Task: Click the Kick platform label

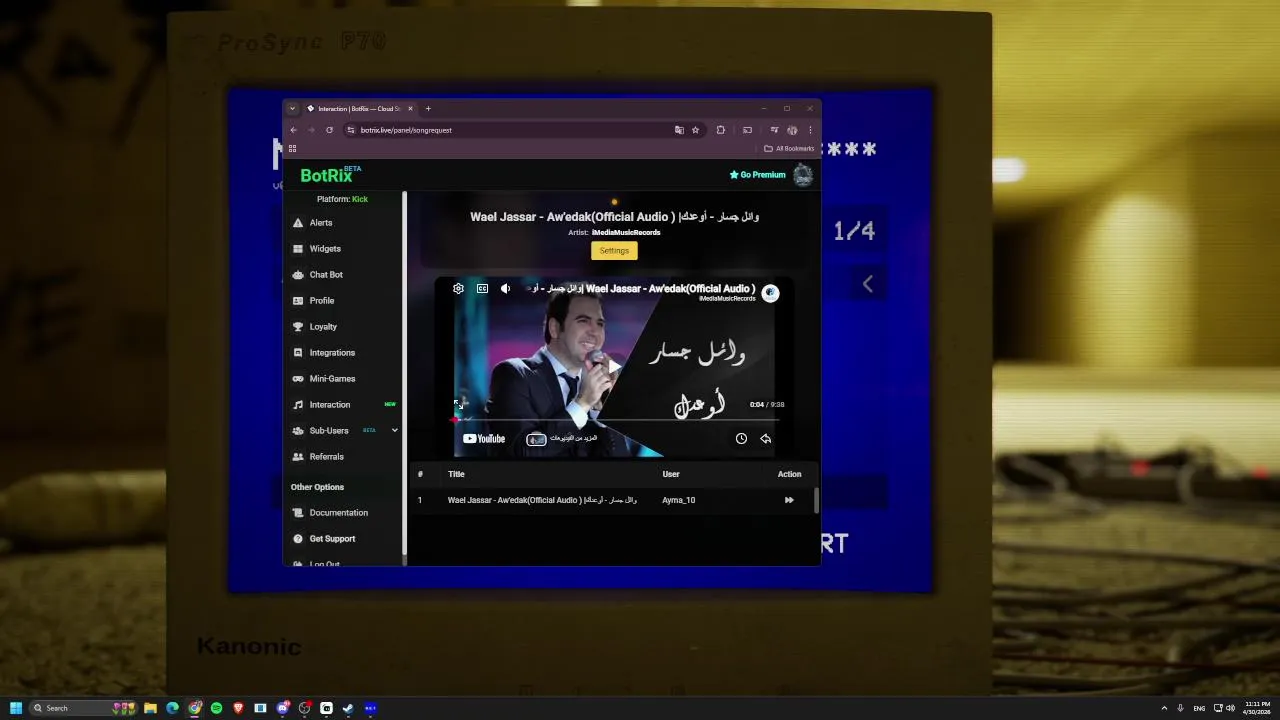Action: pyautogui.click(x=360, y=199)
